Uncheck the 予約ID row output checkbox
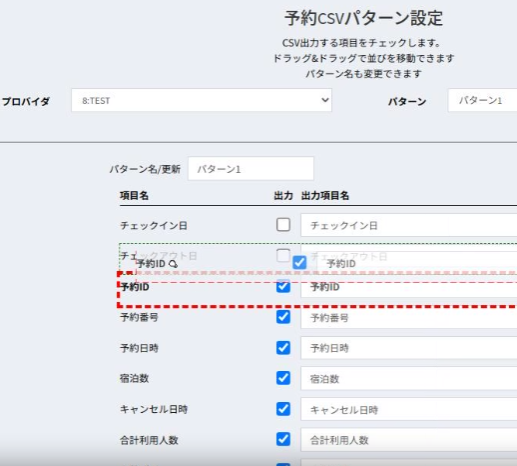 (x=283, y=286)
